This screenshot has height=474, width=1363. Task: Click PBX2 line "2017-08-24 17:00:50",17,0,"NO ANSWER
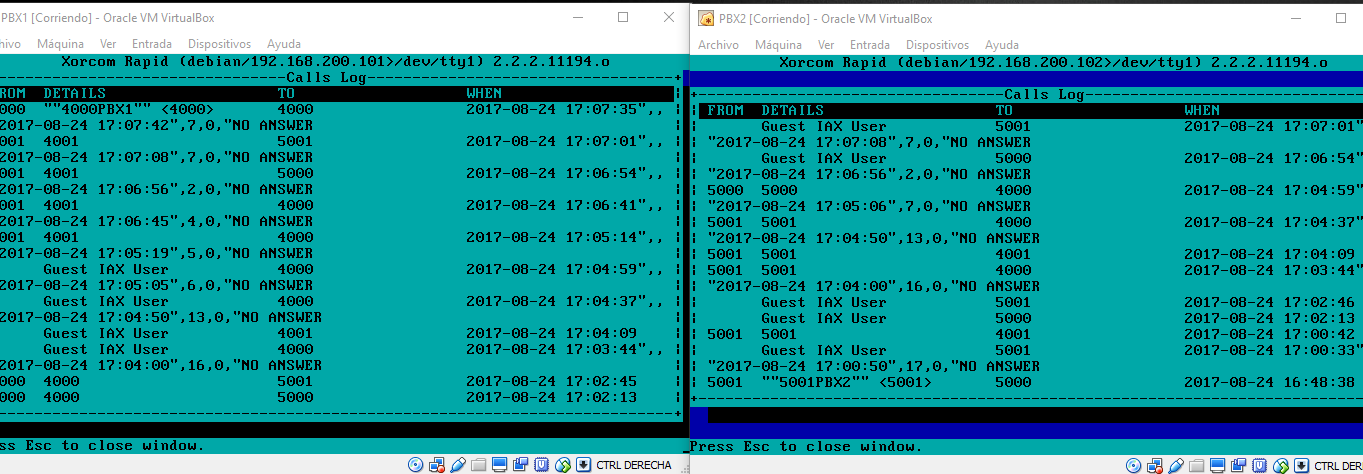tap(873, 366)
